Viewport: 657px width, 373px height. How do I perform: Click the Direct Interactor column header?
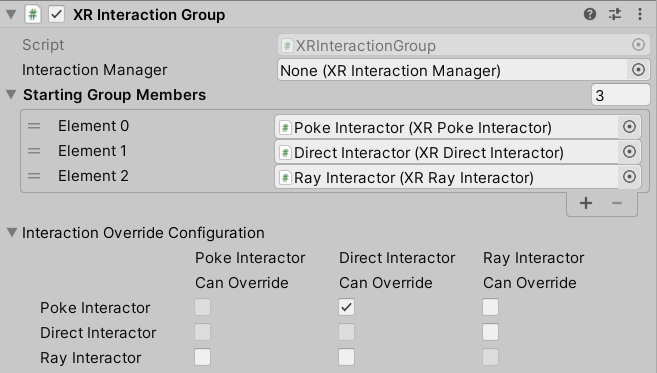(397, 258)
